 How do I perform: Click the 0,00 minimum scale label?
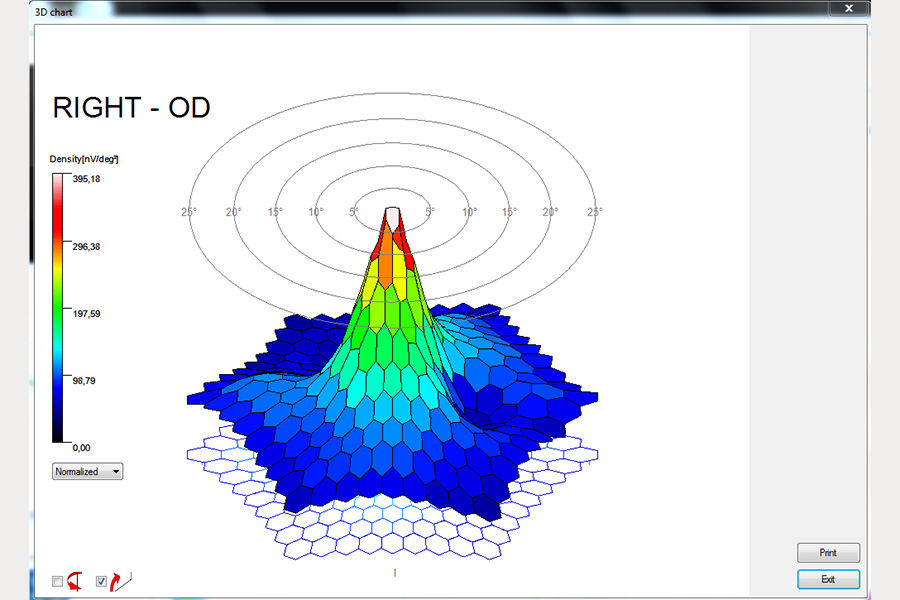click(x=81, y=448)
